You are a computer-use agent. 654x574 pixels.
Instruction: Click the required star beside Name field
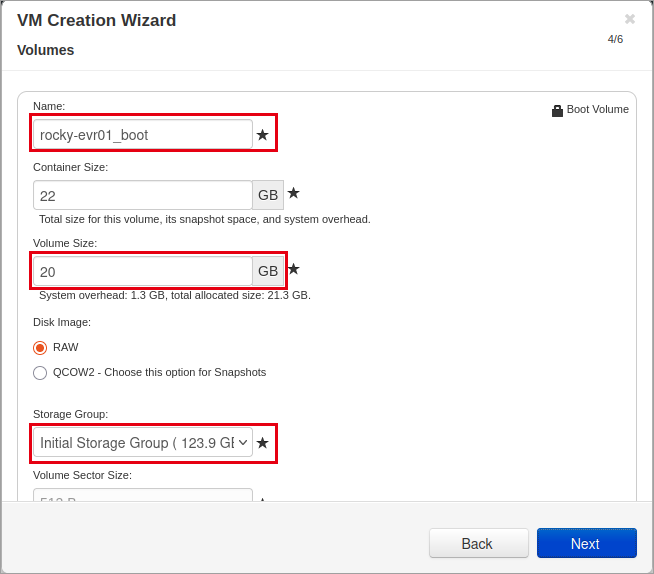click(x=262, y=135)
